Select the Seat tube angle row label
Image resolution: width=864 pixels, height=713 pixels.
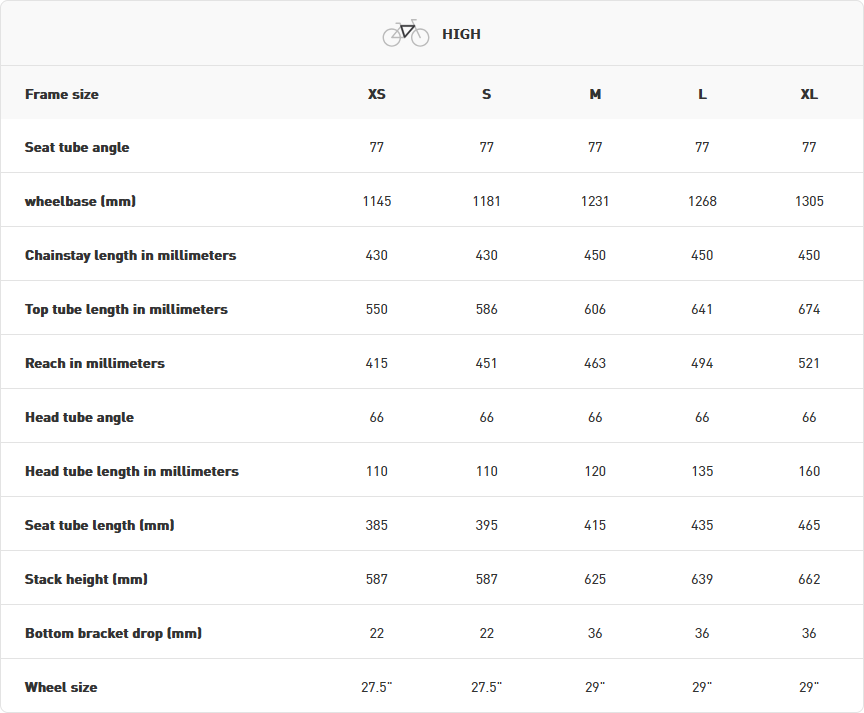coord(77,147)
